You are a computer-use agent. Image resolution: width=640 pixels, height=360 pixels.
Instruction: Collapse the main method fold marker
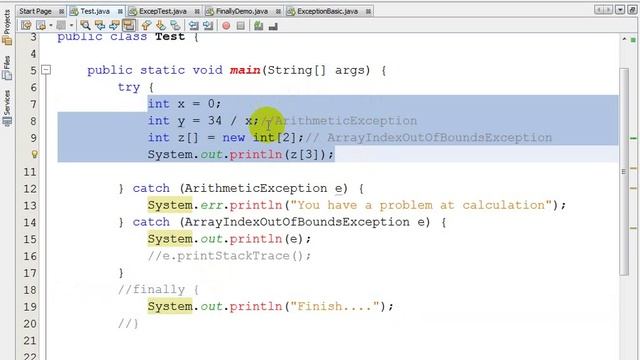pos(46,70)
